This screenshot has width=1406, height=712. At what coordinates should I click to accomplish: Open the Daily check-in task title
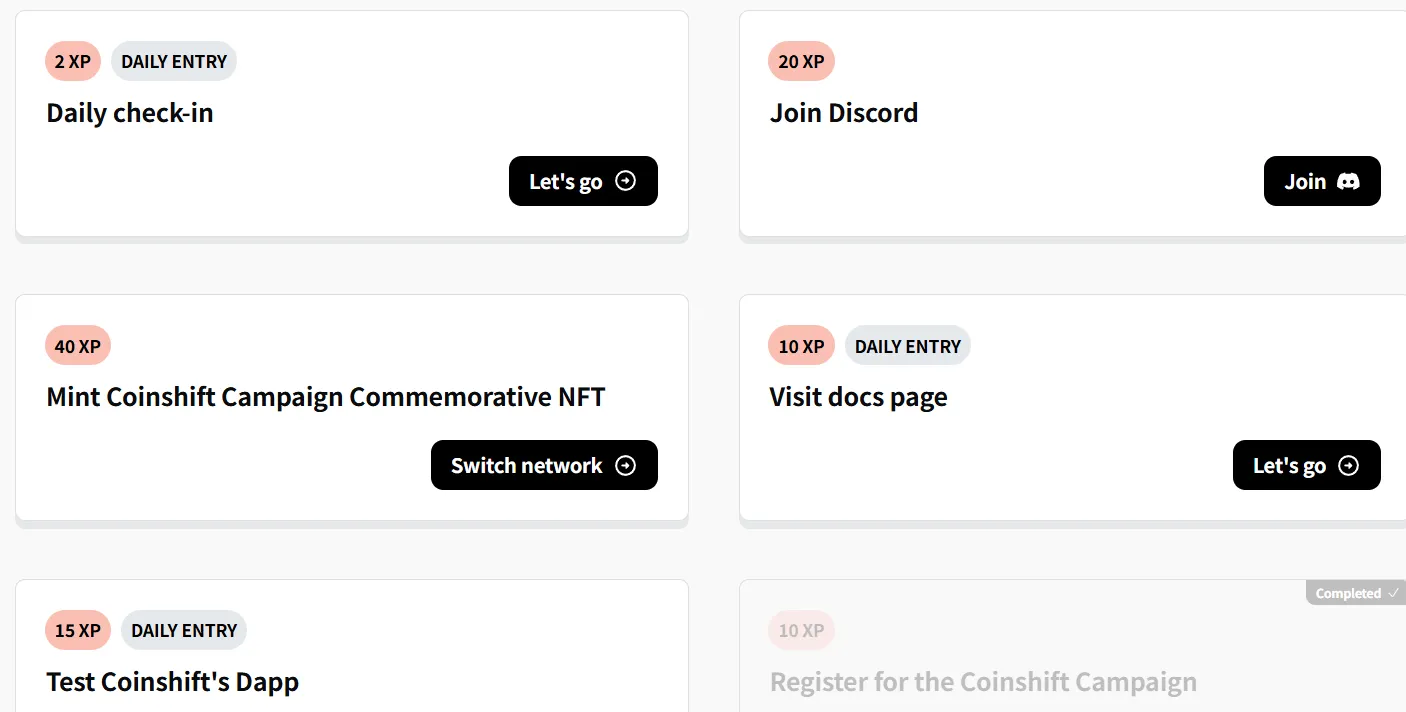[130, 113]
